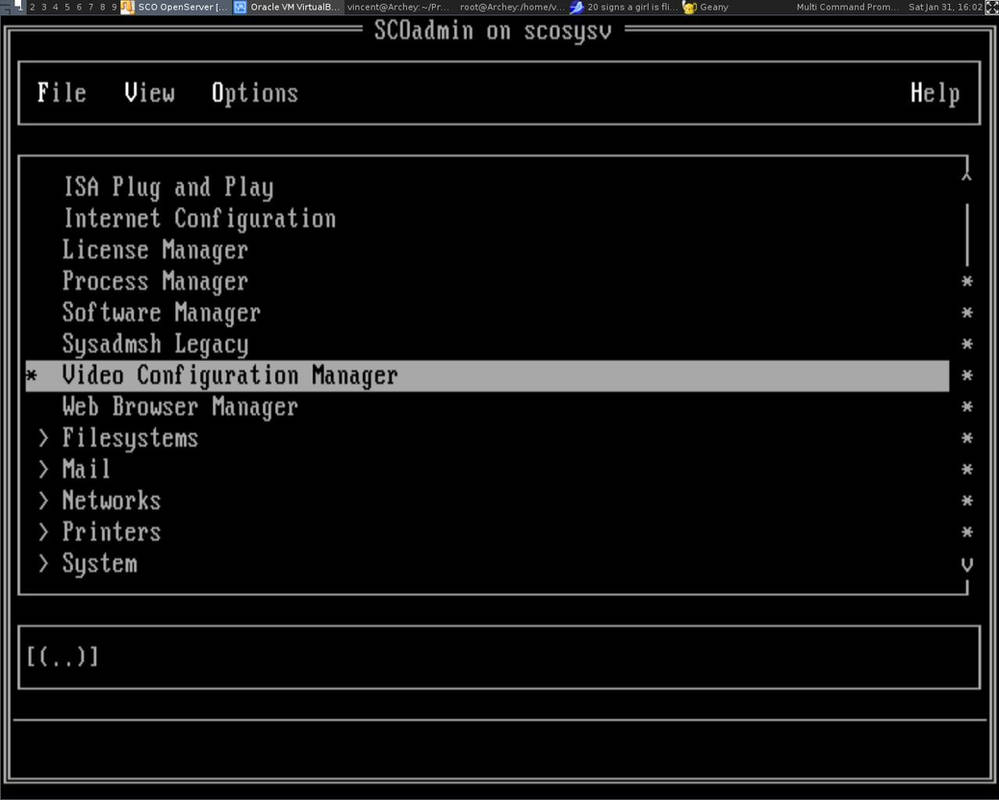Open the License Manager entry
The height and width of the screenshot is (800, 999).
point(154,250)
